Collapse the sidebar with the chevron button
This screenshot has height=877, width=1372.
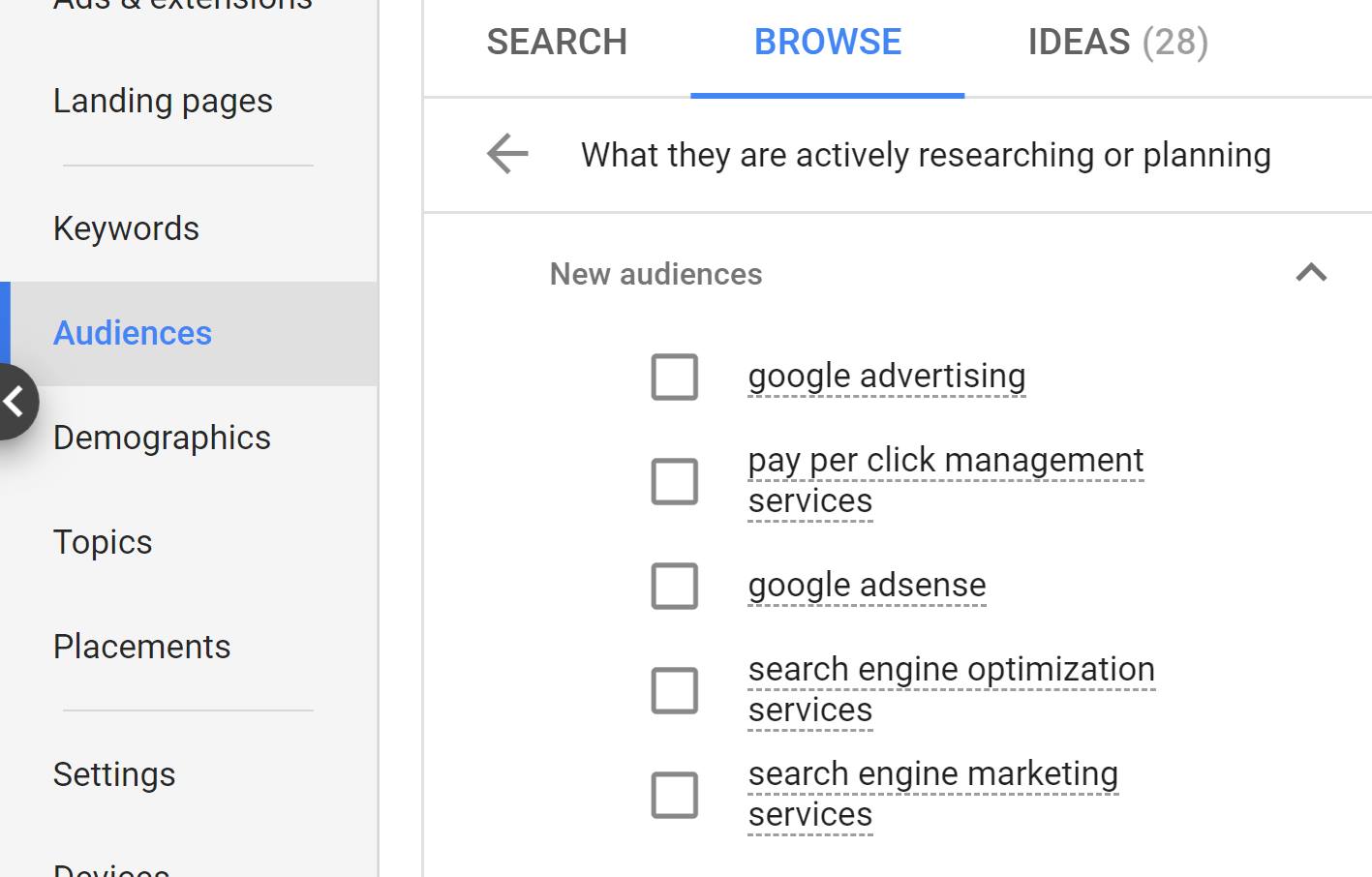pos(15,401)
